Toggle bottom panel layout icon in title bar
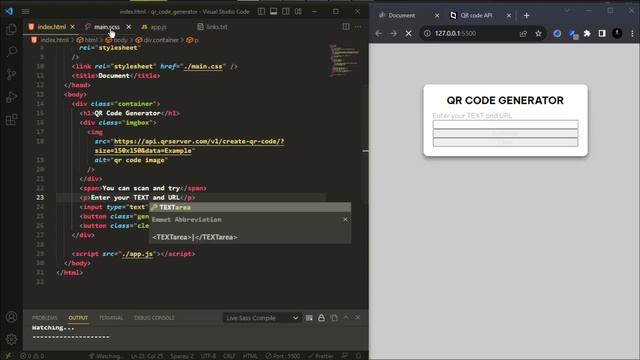This screenshot has height=360, width=640. click(273, 11)
